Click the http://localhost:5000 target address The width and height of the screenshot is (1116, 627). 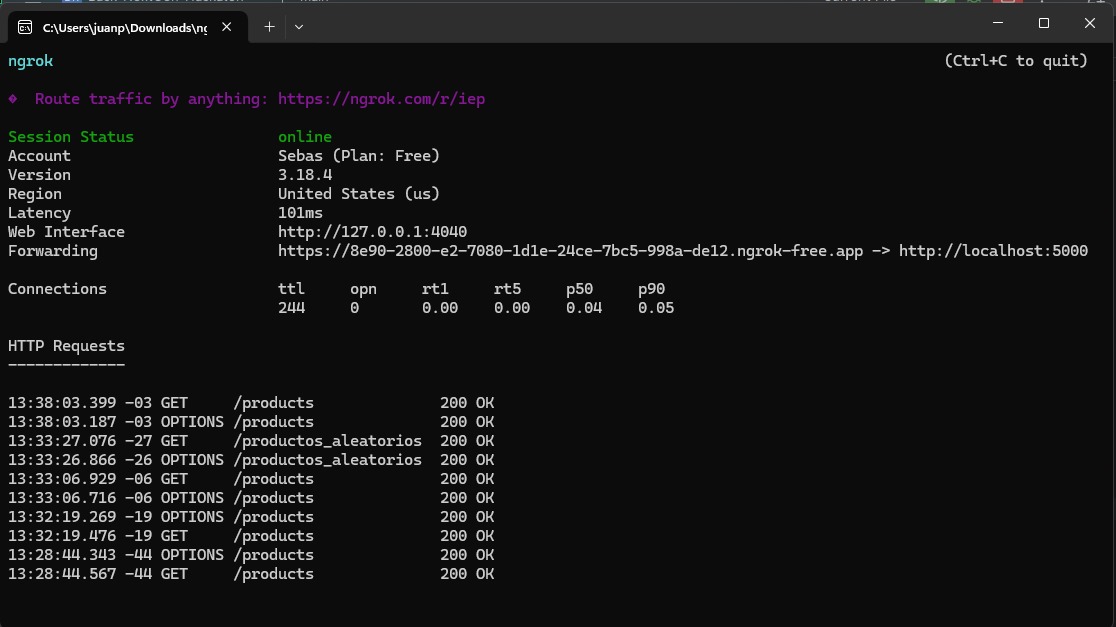(x=993, y=251)
